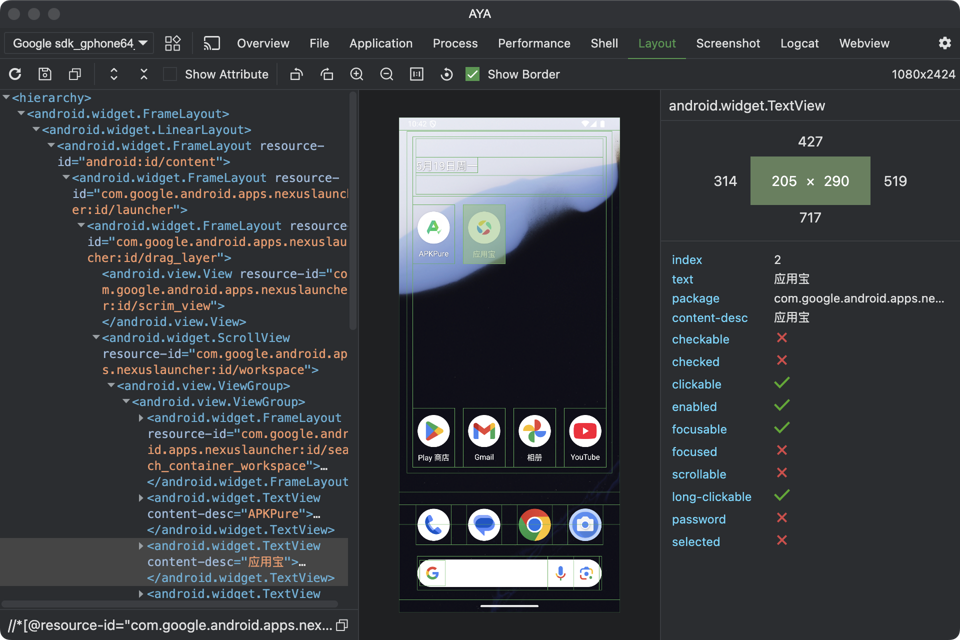The height and width of the screenshot is (640, 960).
Task: Select the Chrome icon in preview
Action: [534, 525]
